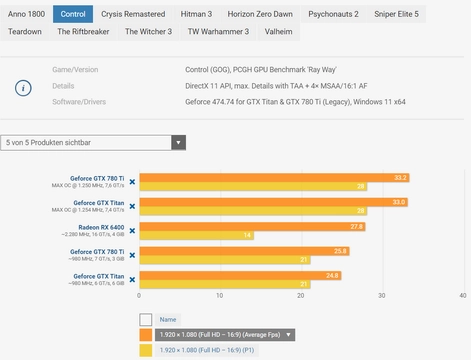Click the yellow 14 fps P1 bar
The image size is (471, 360).
197,235
